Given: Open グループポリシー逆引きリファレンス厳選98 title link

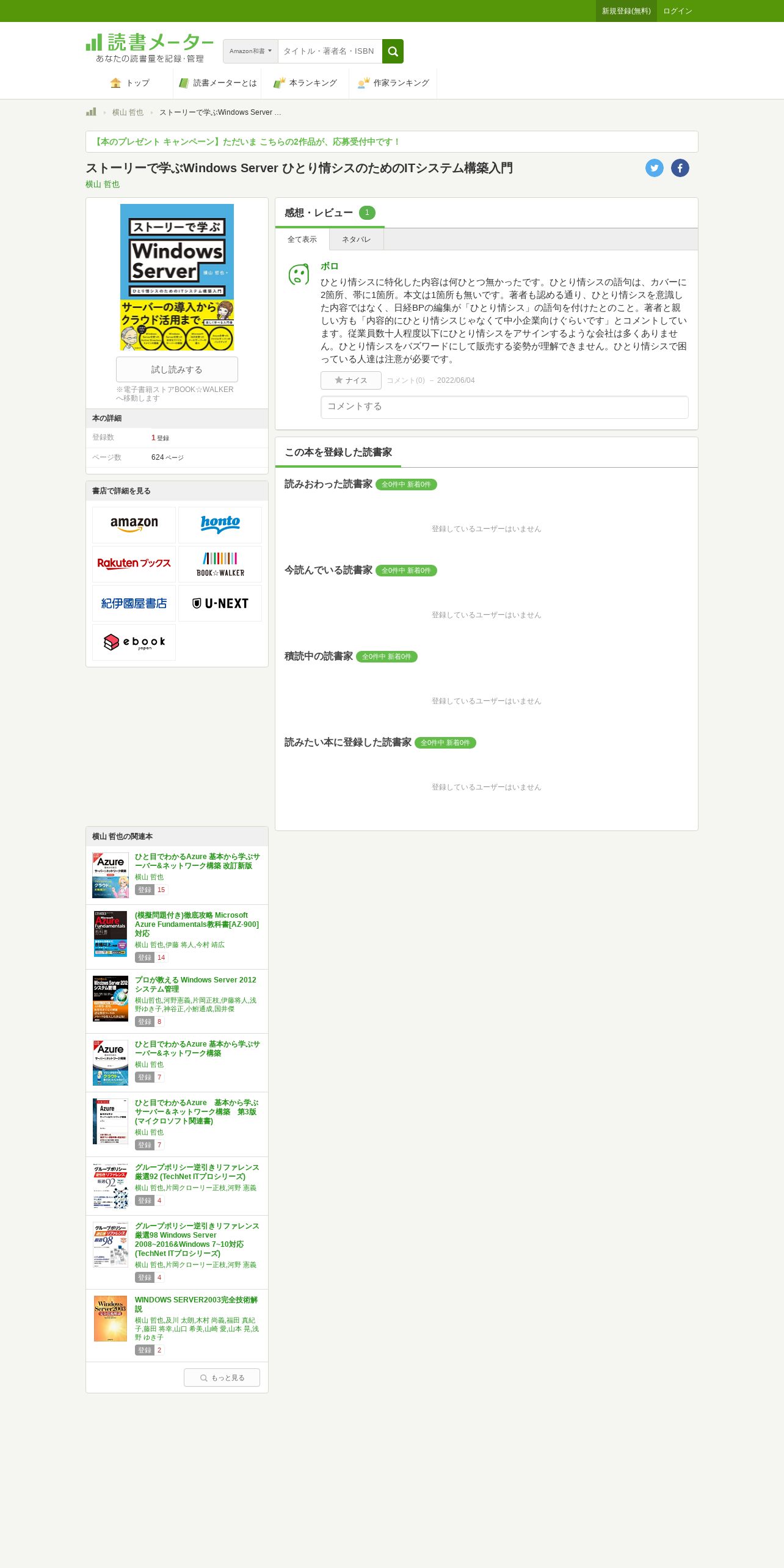Looking at the screenshot, I should coord(197,1240).
